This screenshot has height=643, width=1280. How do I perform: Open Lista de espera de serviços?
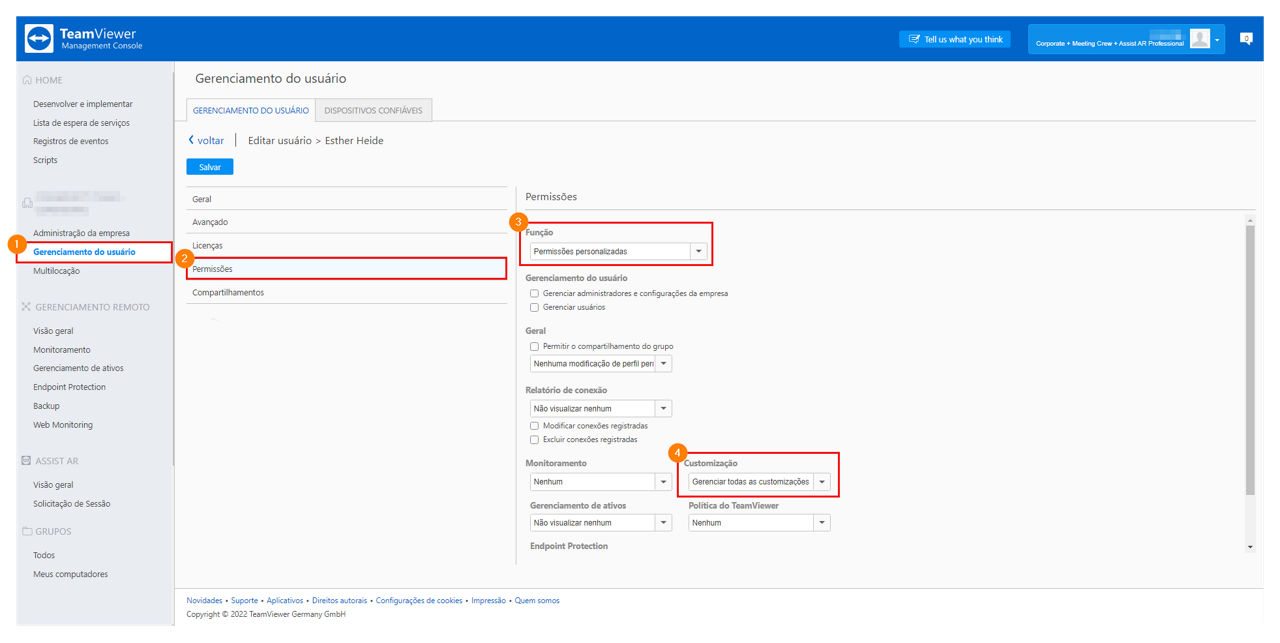pos(81,123)
